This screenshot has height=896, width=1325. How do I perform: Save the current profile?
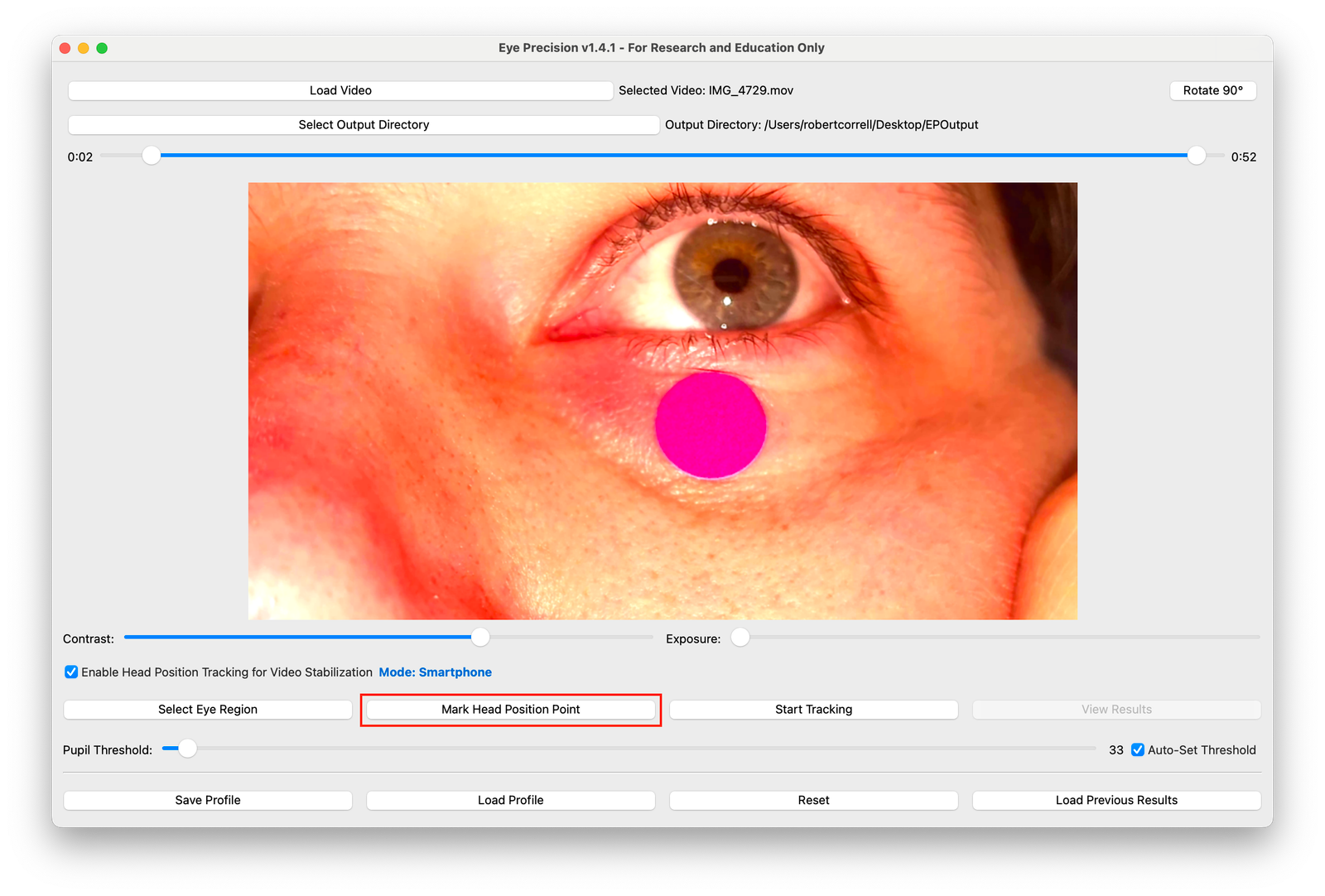click(x=207, y=800)
